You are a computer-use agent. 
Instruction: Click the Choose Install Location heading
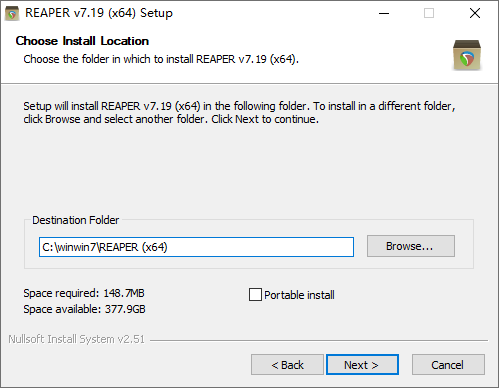(82, 41)
